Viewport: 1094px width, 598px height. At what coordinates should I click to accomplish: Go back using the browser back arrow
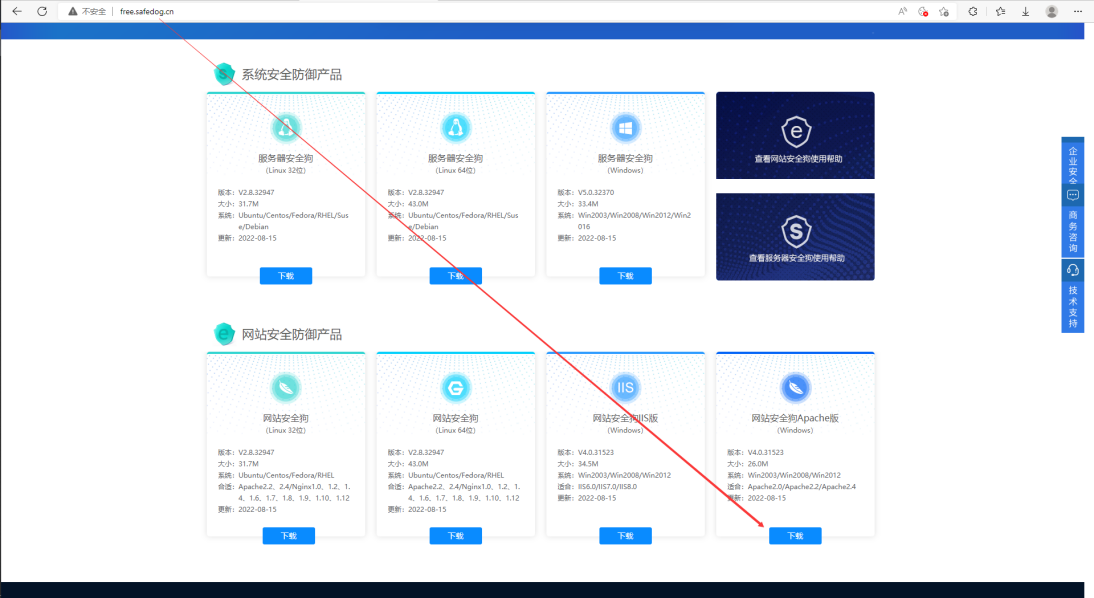(x=17, y=11)
